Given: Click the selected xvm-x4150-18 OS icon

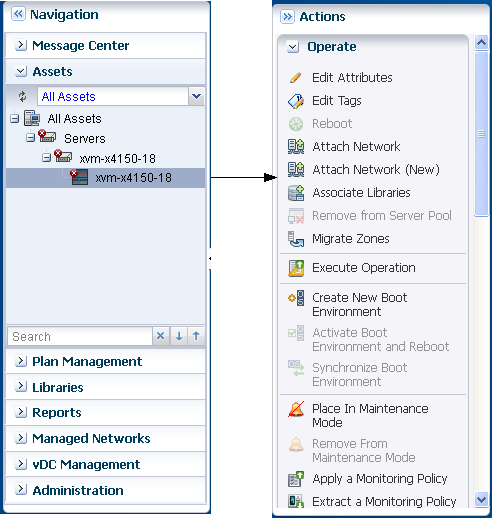Looking at the screenshot, I should point(79,177).
